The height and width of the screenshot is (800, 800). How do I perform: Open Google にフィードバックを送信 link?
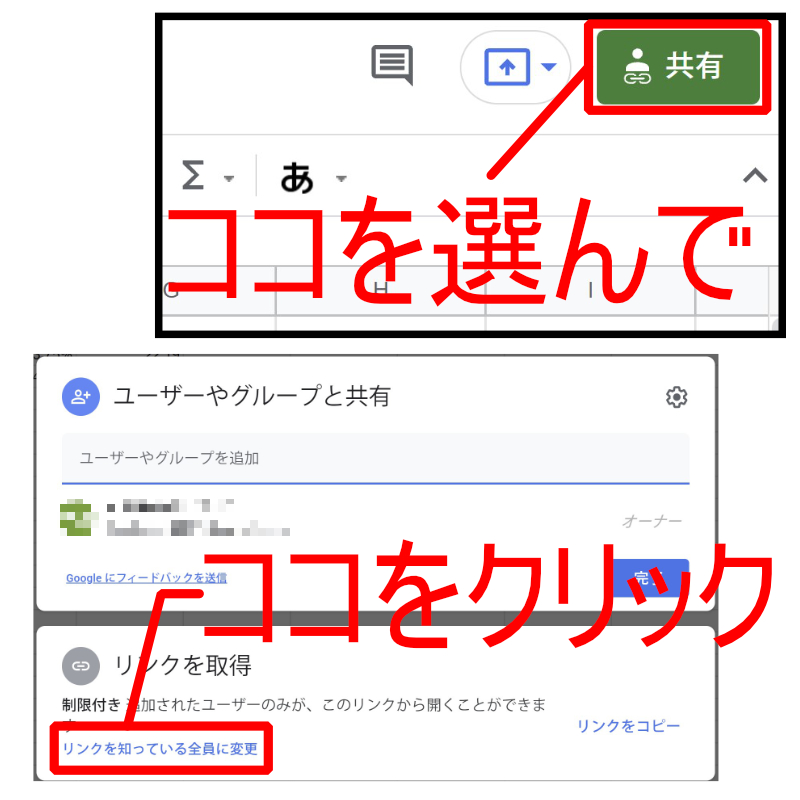(146, 578)
